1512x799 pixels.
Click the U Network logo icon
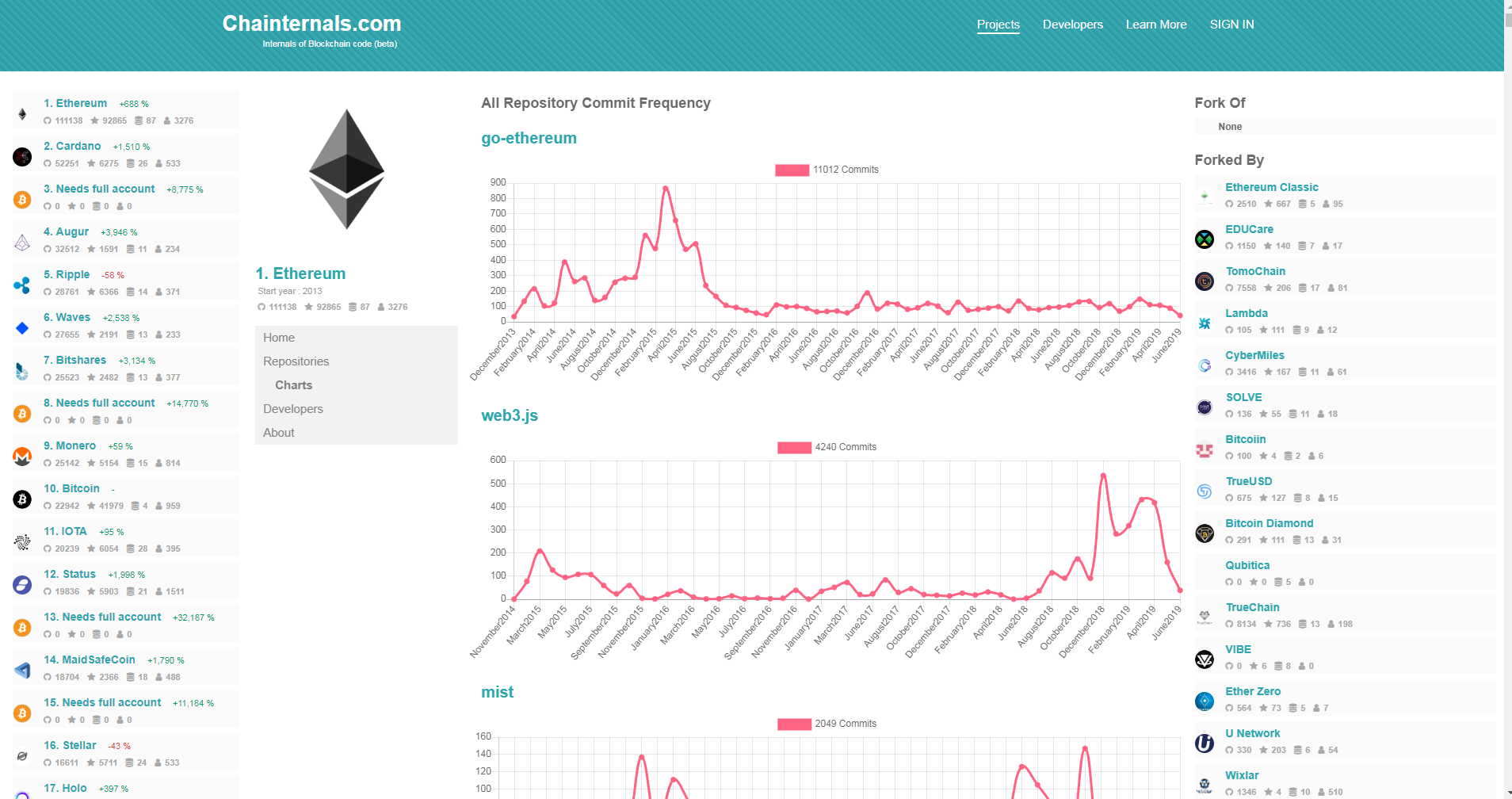tap(1205, 743)
